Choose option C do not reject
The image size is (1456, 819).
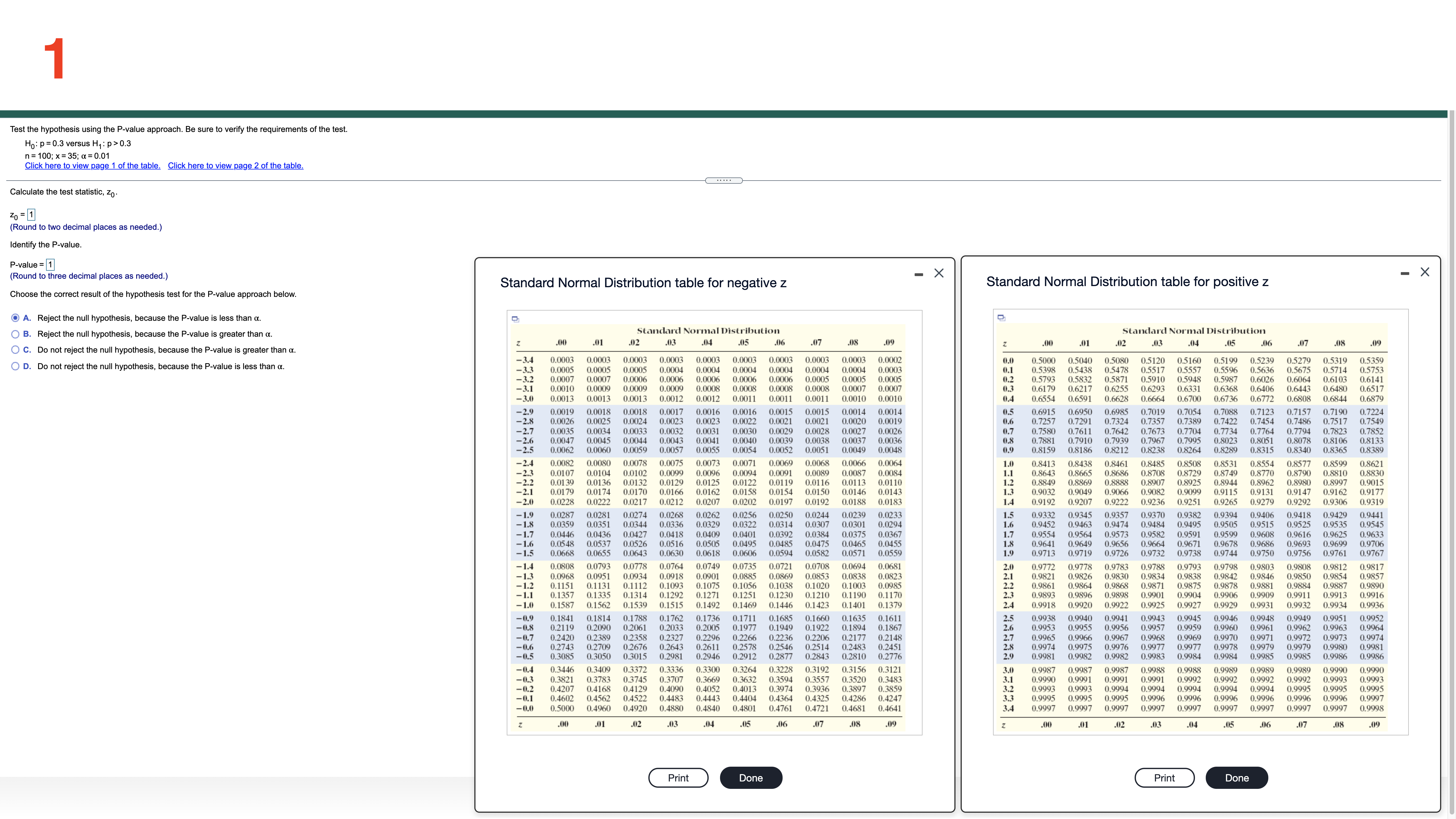coord(15,350)
